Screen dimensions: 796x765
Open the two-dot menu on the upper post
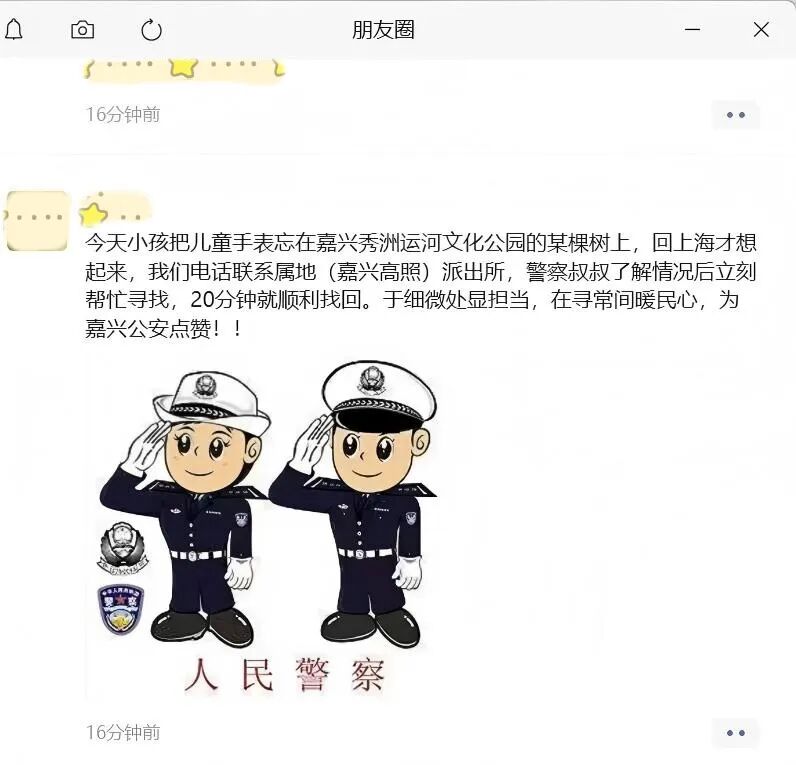pos(736,115)
